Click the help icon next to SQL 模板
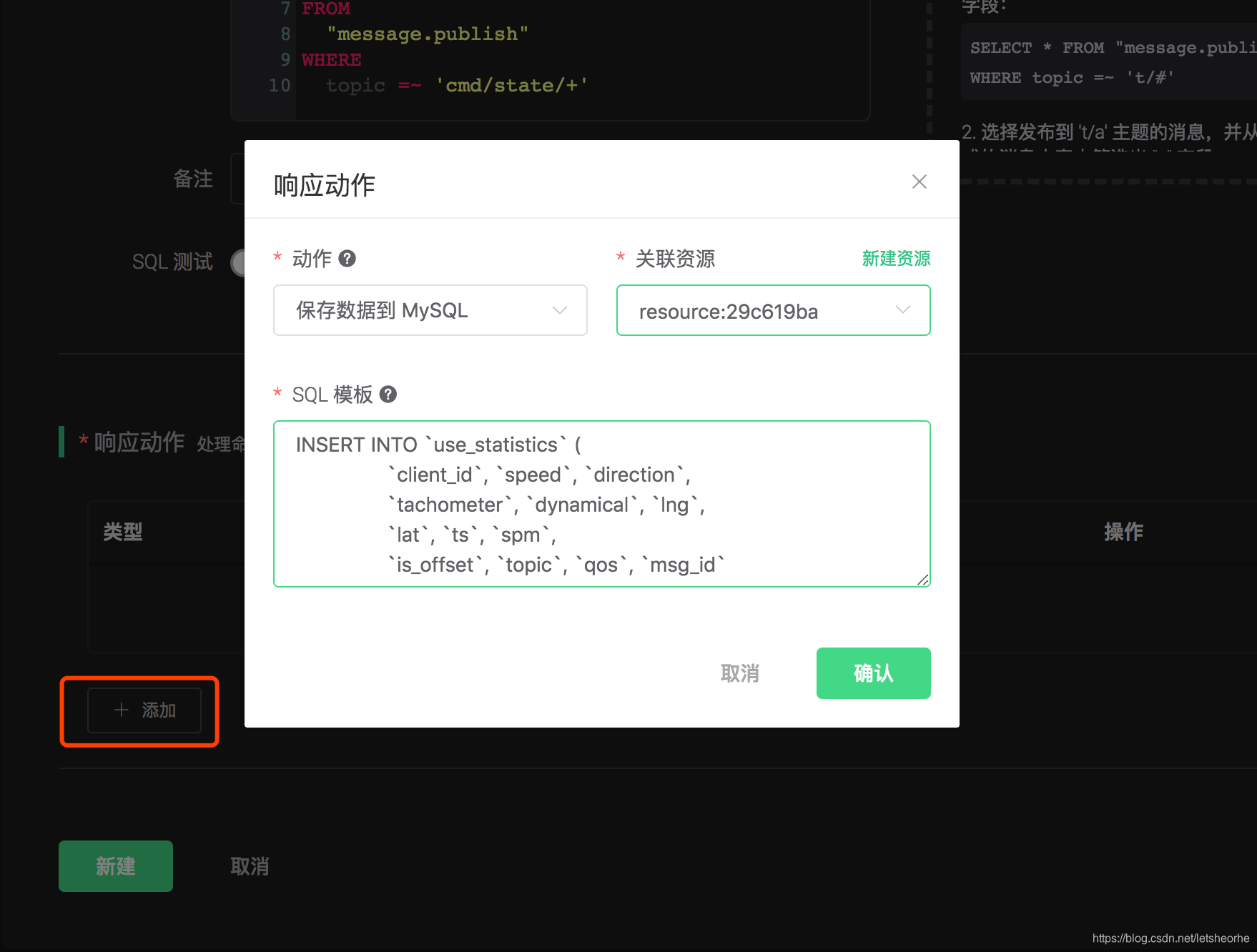 tap(388, 394)
